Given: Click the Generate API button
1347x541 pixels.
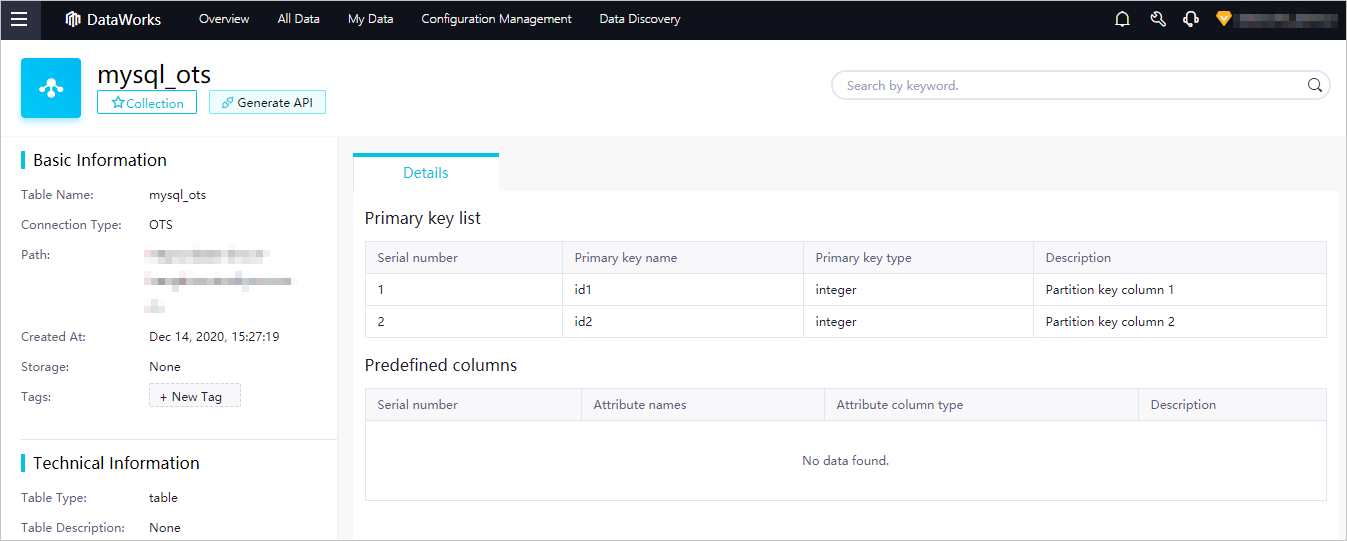Looking at the screenshot, I should (267, 103).
